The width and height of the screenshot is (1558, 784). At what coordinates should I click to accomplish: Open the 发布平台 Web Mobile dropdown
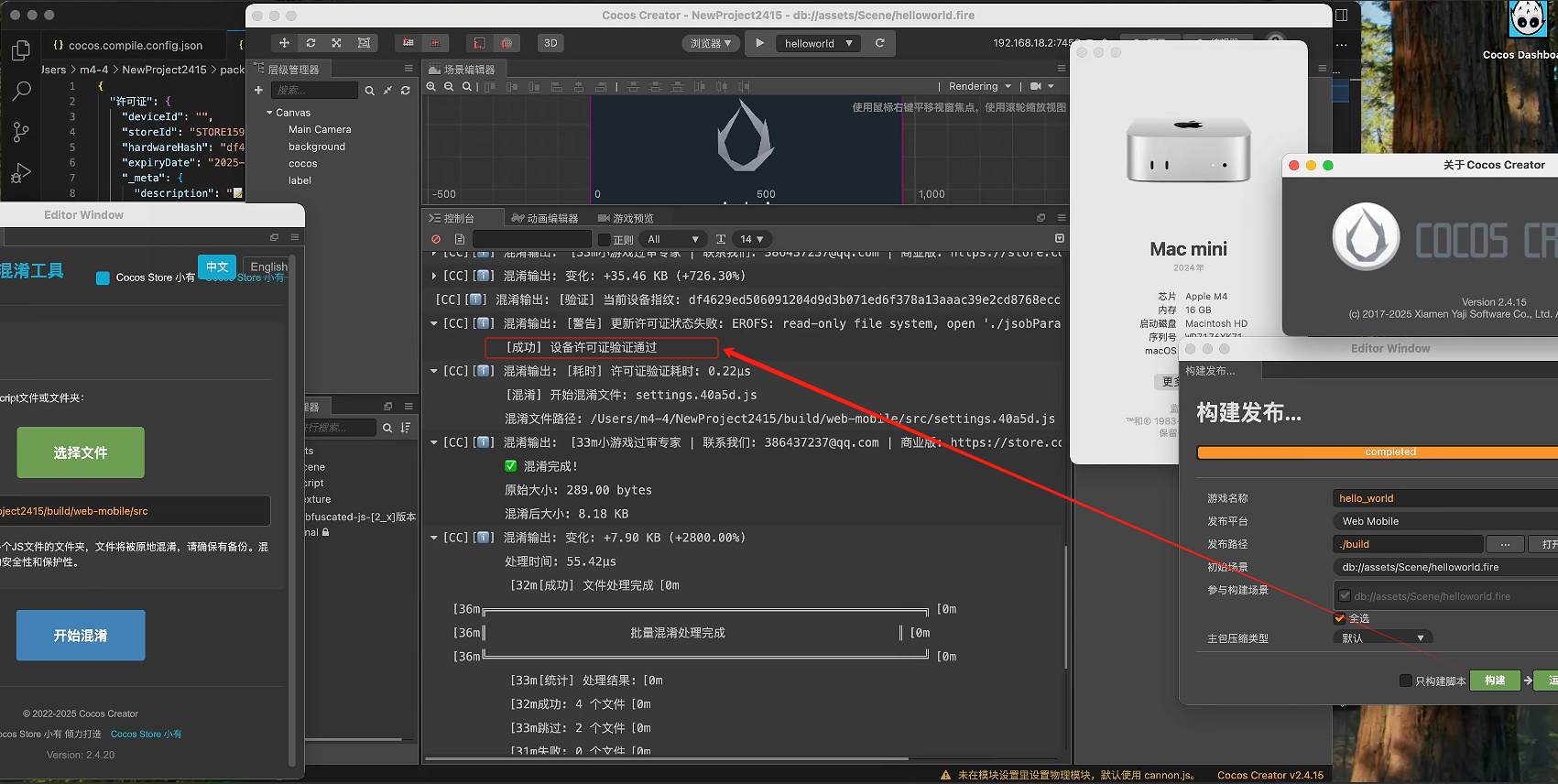pos(1444,521)
